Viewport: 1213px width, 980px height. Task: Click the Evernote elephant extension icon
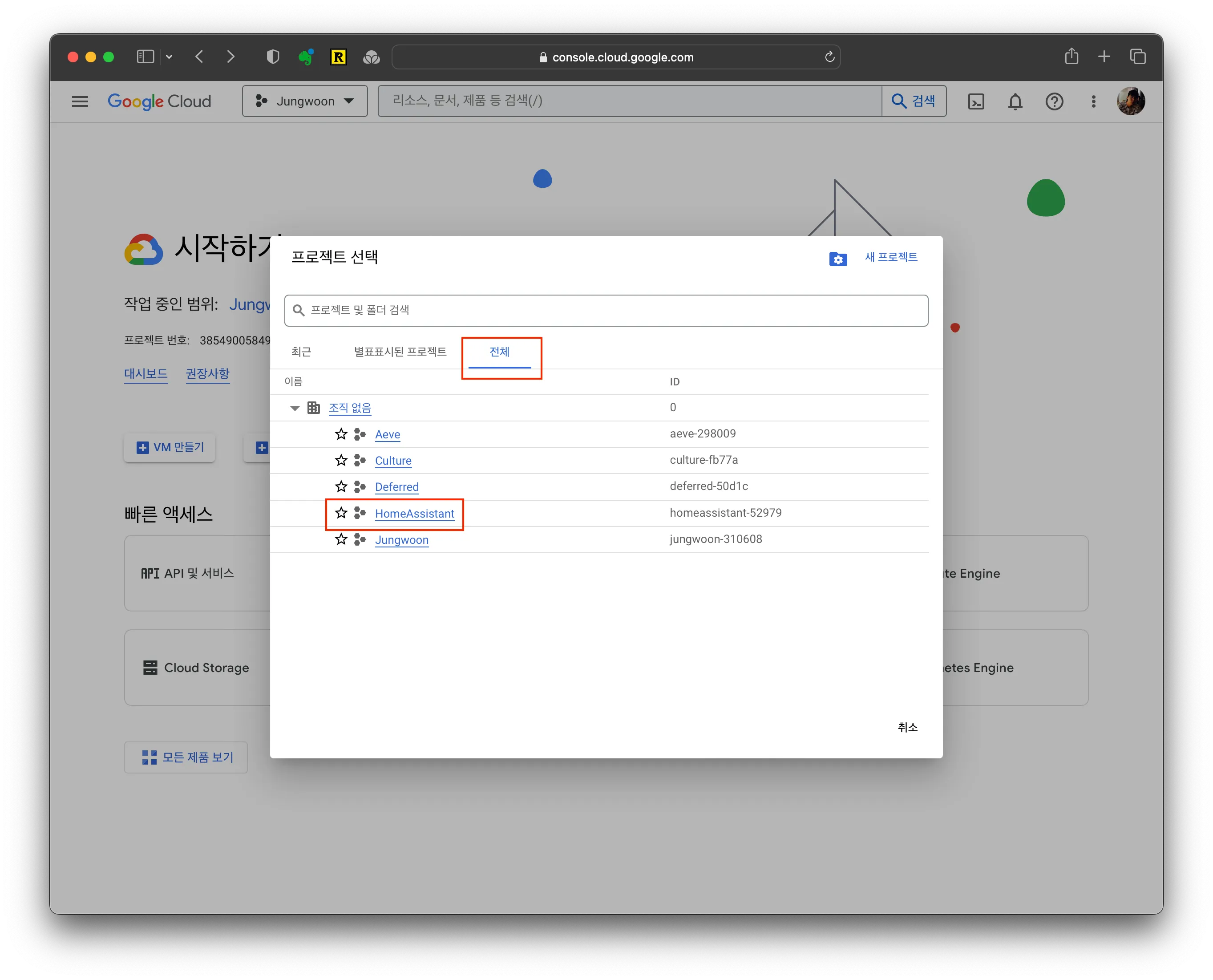tap(305, 57)
